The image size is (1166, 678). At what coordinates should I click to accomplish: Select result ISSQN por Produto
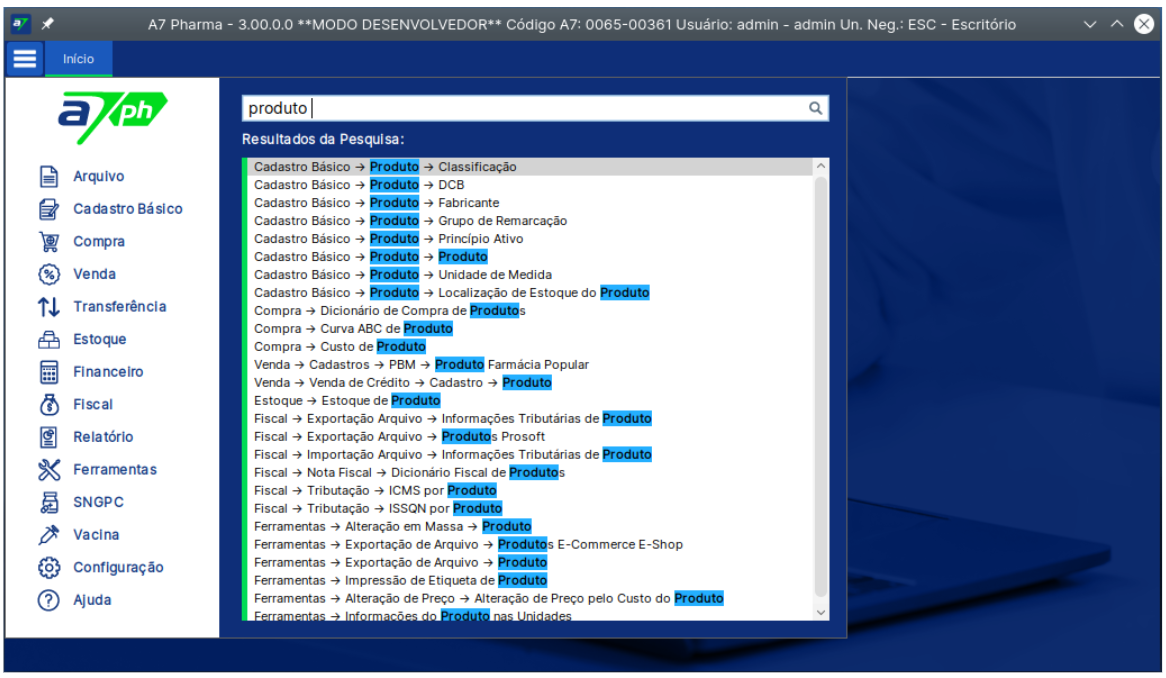[530, 508]
